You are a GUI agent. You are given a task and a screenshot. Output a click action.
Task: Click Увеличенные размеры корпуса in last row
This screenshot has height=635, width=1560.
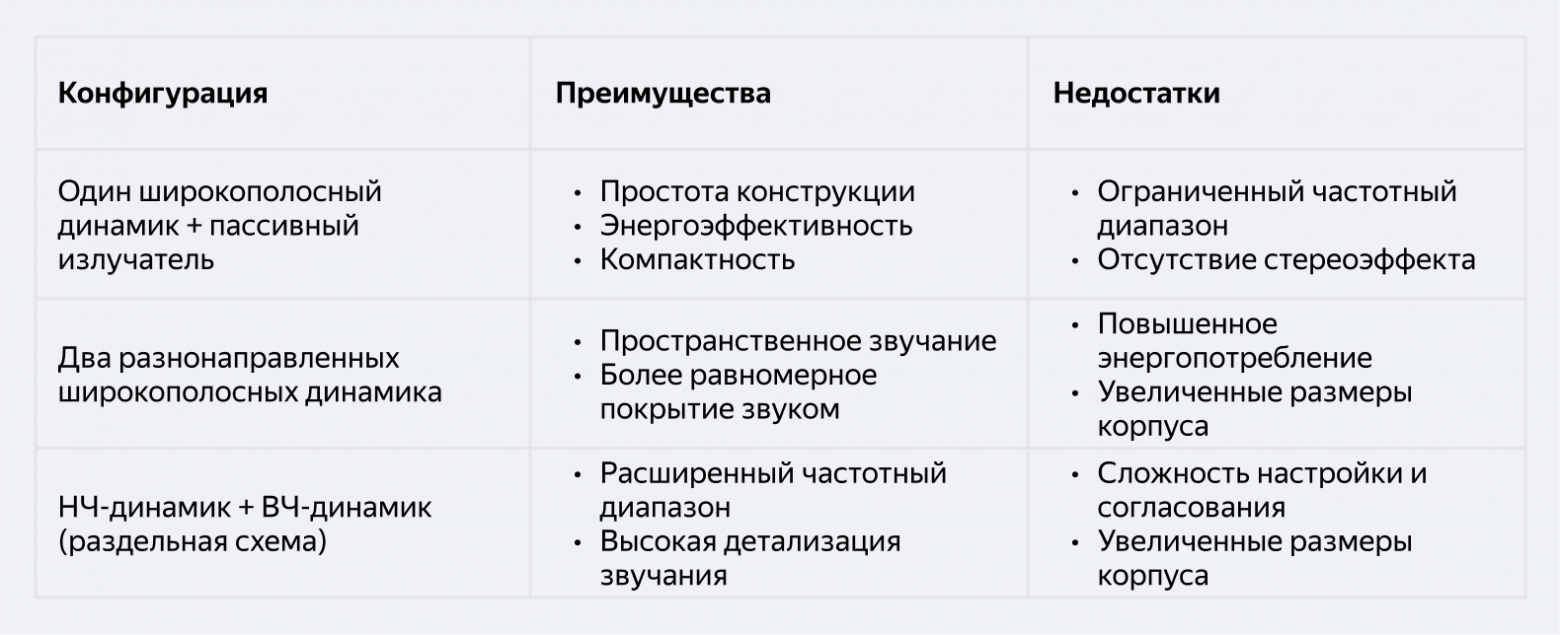(x=1255, y=558)
